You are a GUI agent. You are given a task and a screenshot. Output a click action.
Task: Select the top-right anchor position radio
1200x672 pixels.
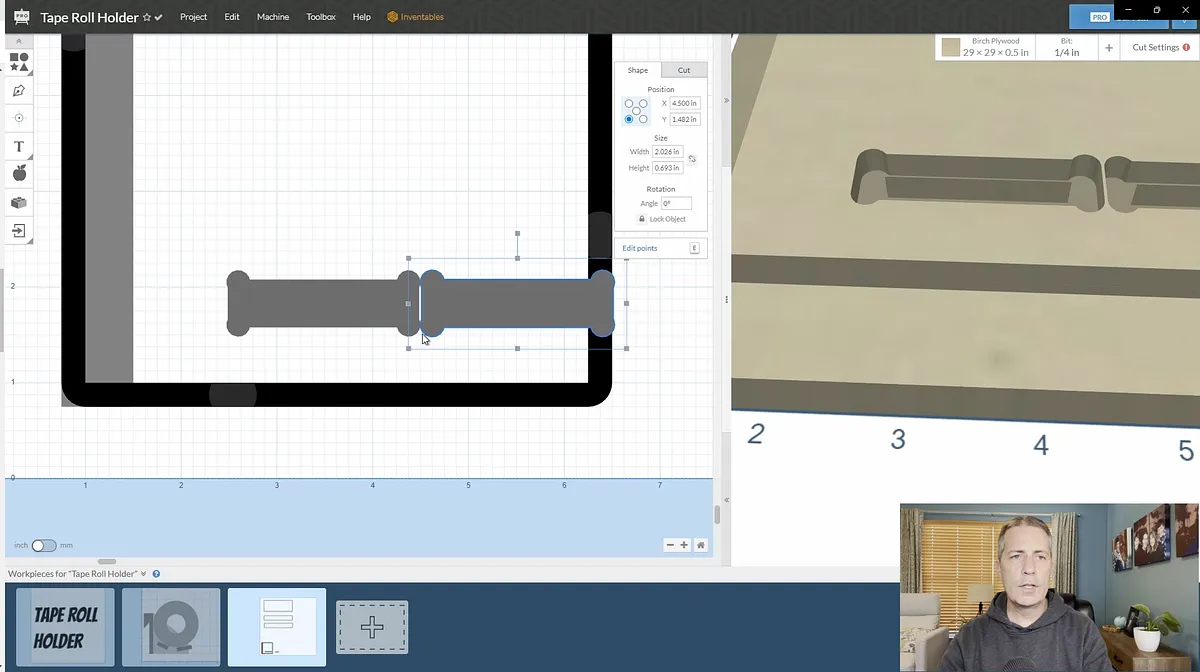click(643, 103)
